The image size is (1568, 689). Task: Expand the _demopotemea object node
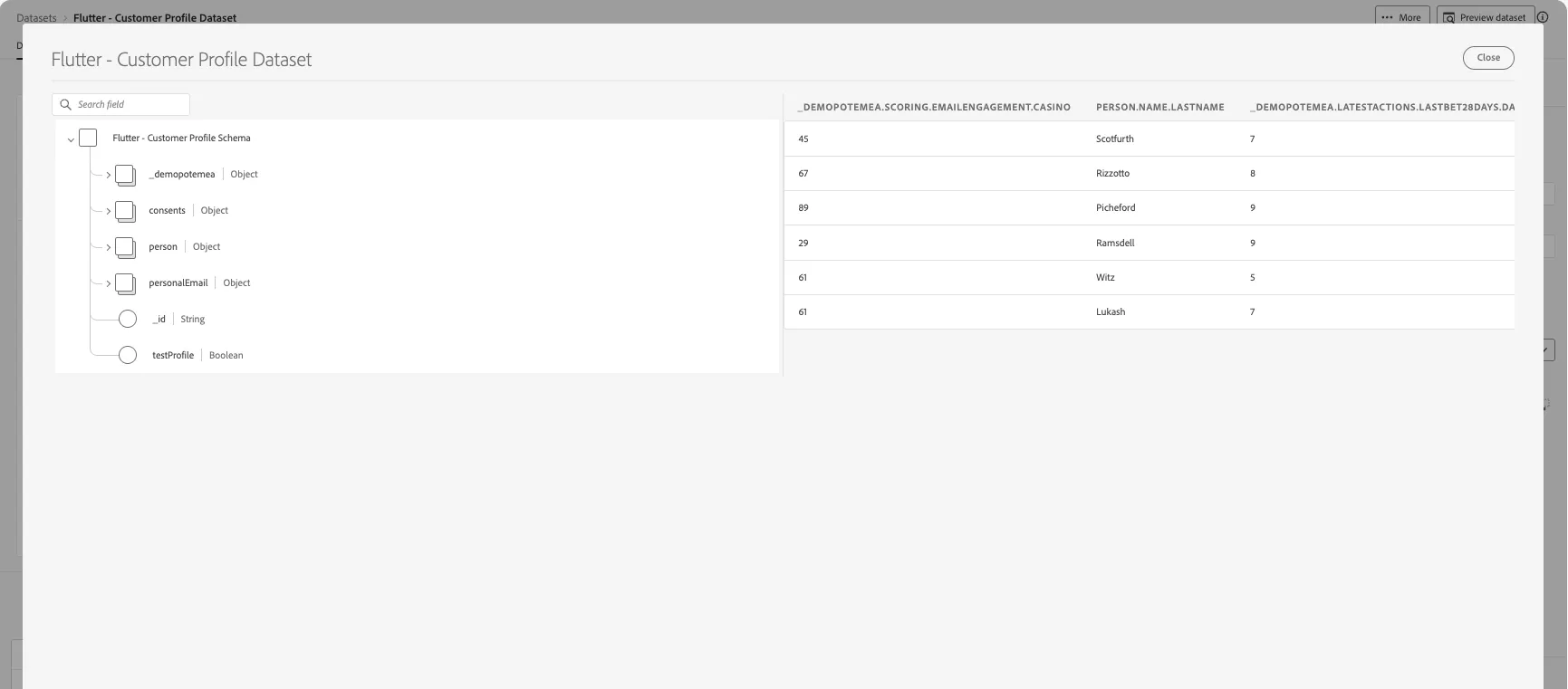tap(108, 175)
